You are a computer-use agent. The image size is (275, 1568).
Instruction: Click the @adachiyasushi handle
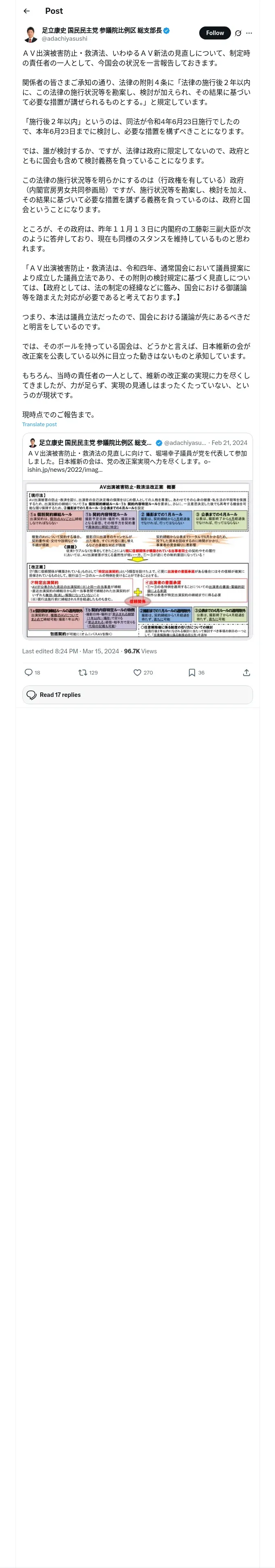point(64,38)
